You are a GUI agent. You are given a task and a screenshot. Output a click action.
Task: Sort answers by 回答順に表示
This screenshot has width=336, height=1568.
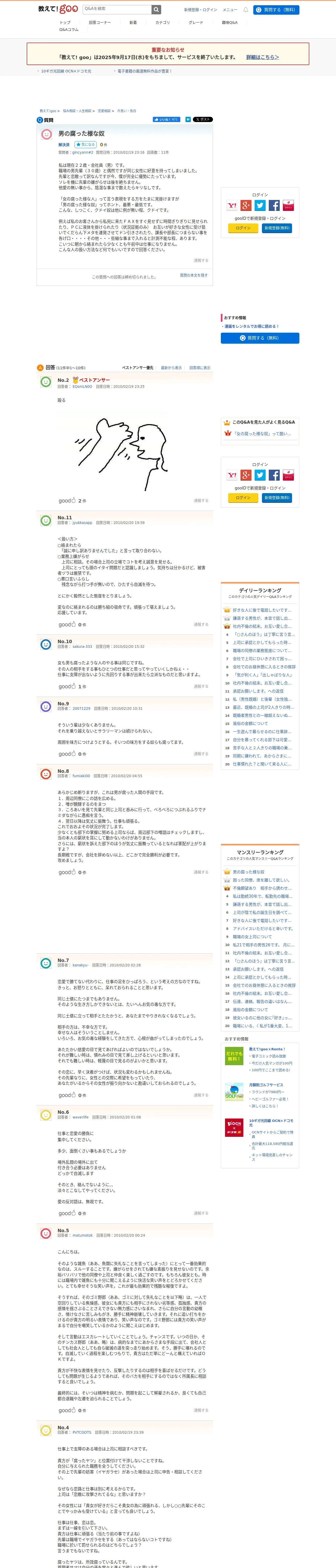[x=199, y=368]
